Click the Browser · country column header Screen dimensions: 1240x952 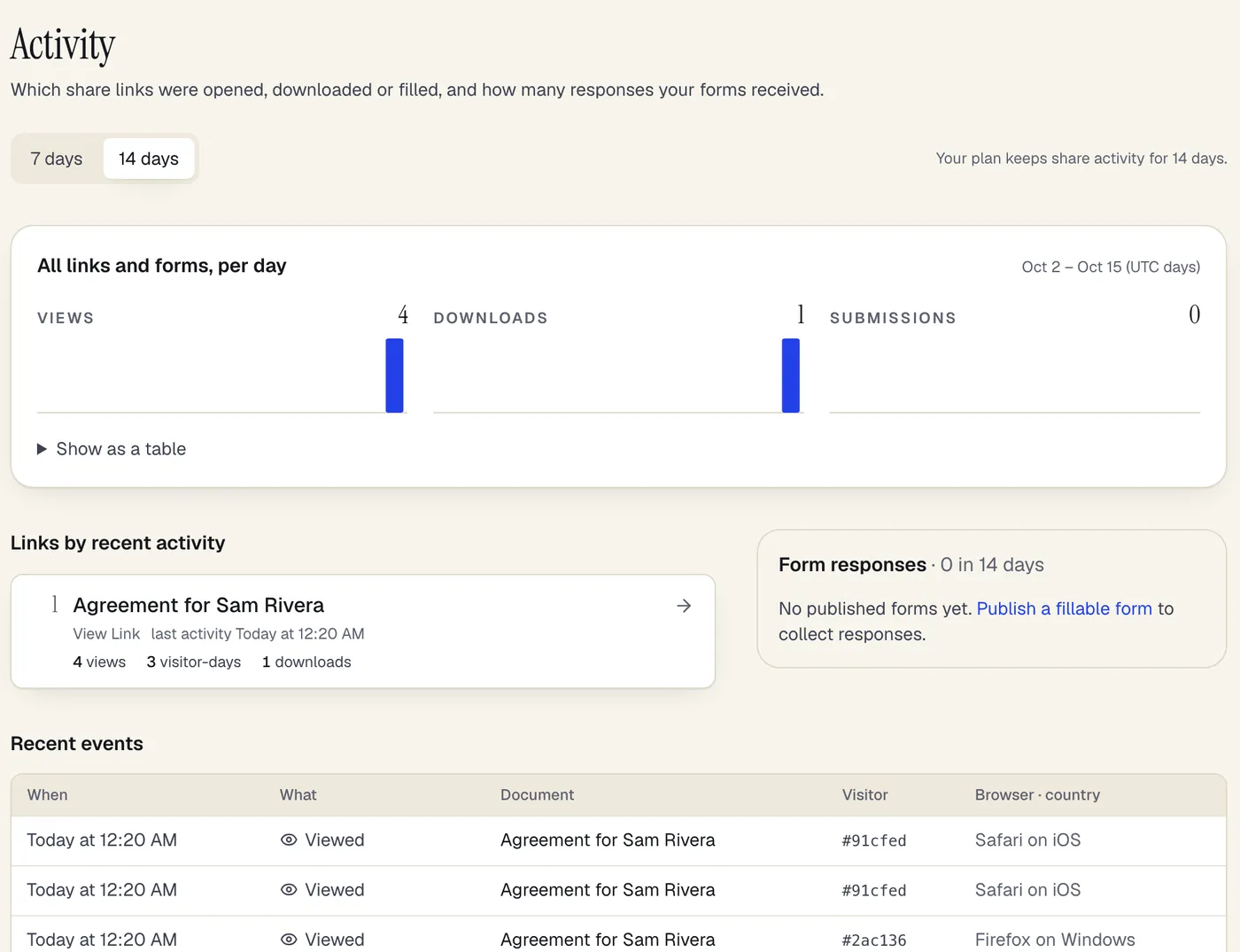click(x=1037, y=795)
